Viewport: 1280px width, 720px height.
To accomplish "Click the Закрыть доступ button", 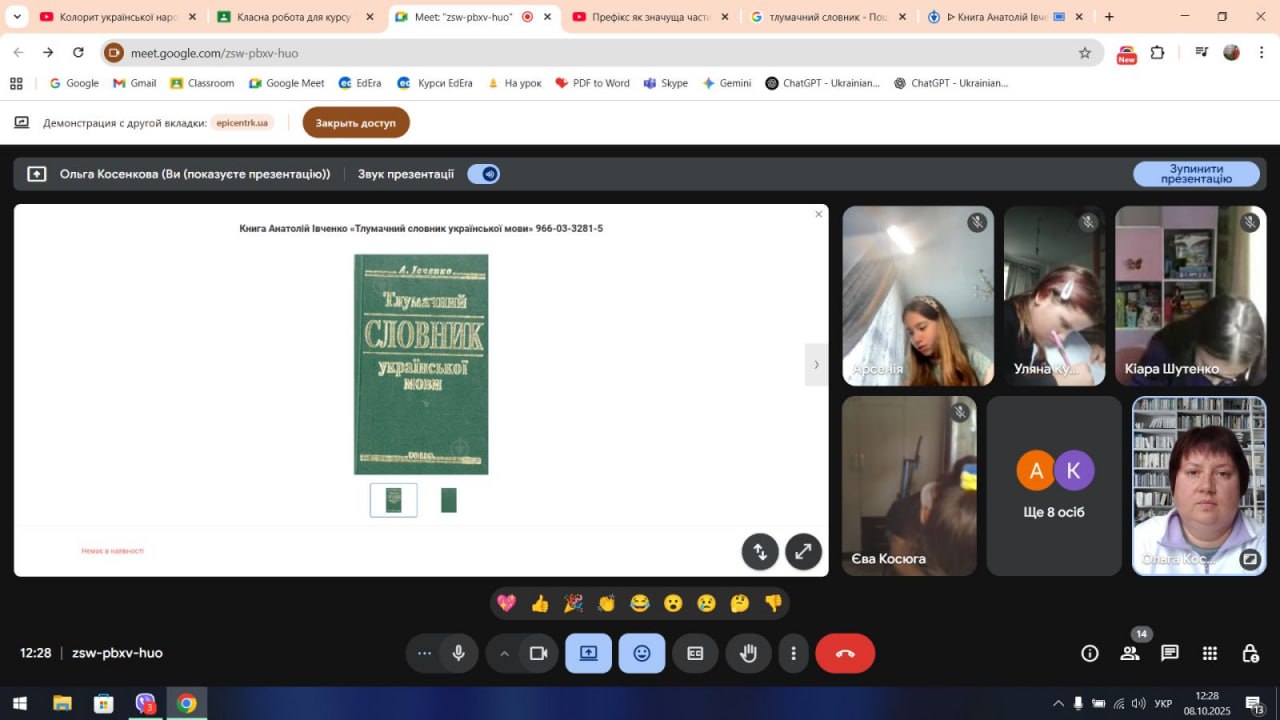I will (356, 123).
